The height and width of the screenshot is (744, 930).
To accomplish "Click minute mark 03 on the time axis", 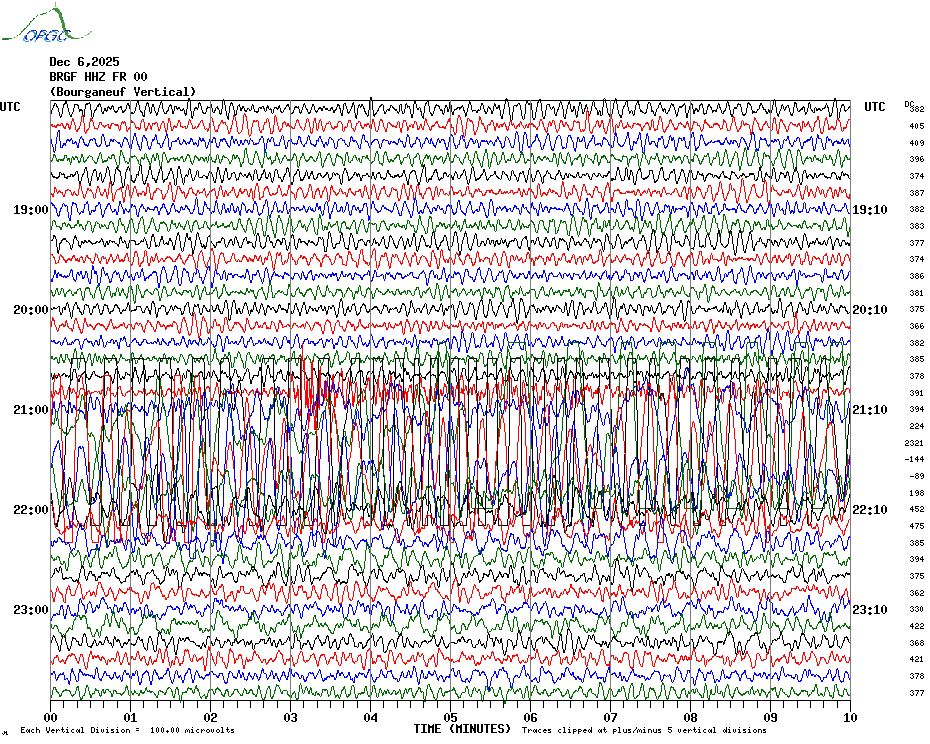I will coord(291,717).
